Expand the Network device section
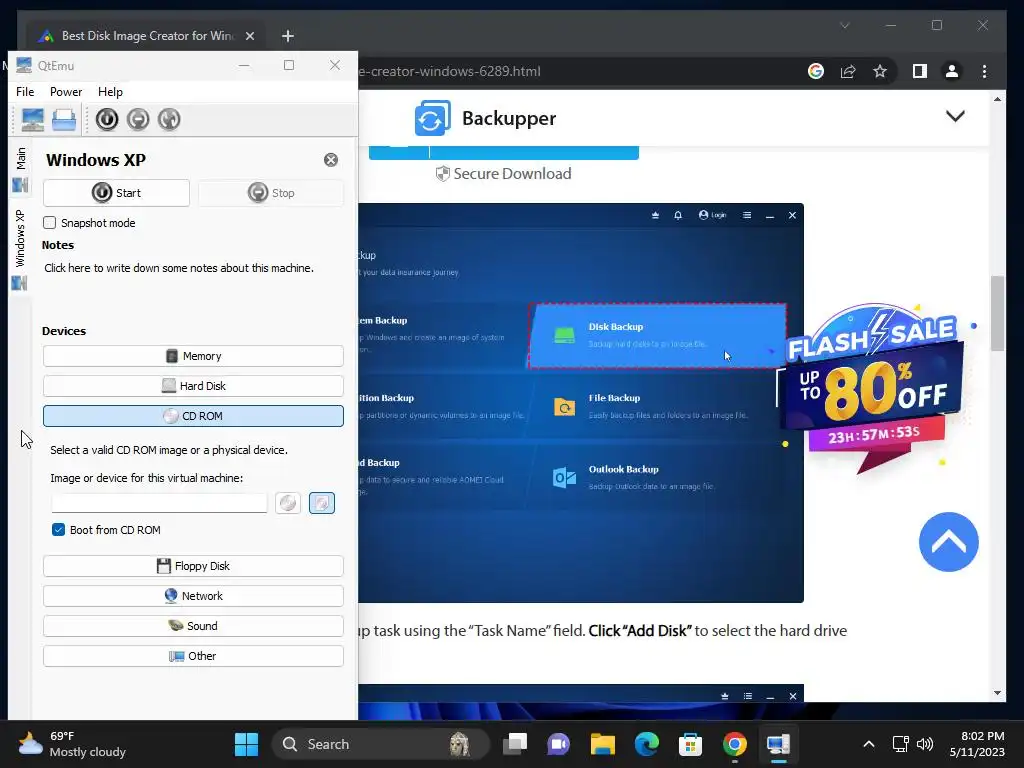 point(193,596)
